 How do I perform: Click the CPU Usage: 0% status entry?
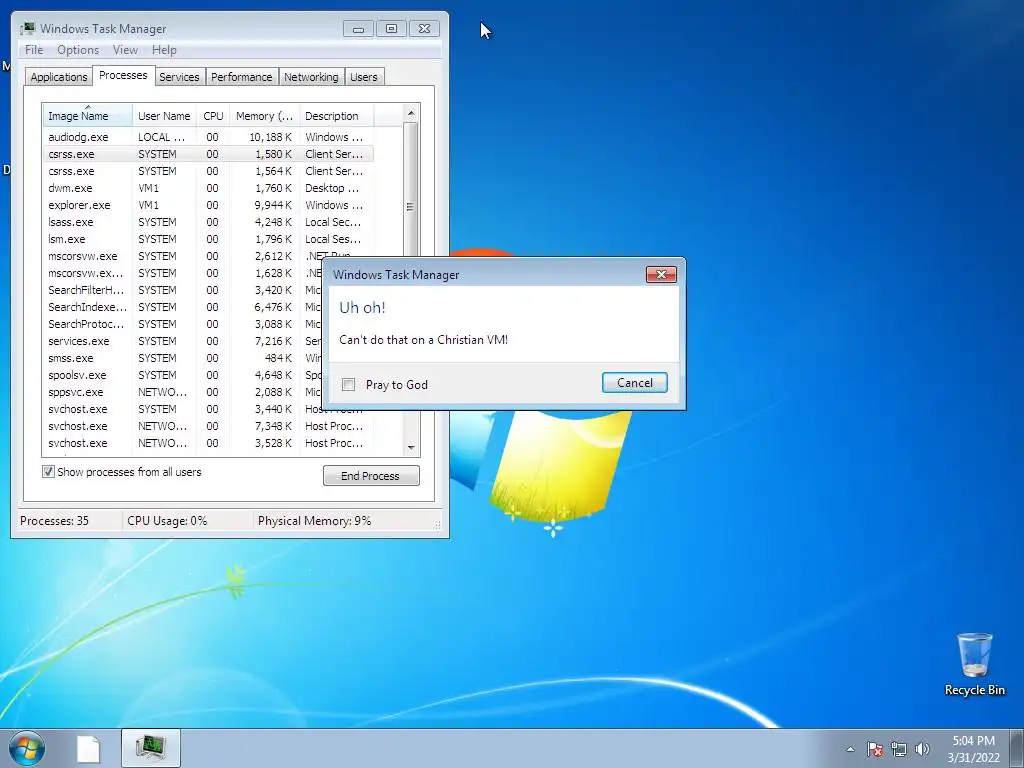pos(167,521)
